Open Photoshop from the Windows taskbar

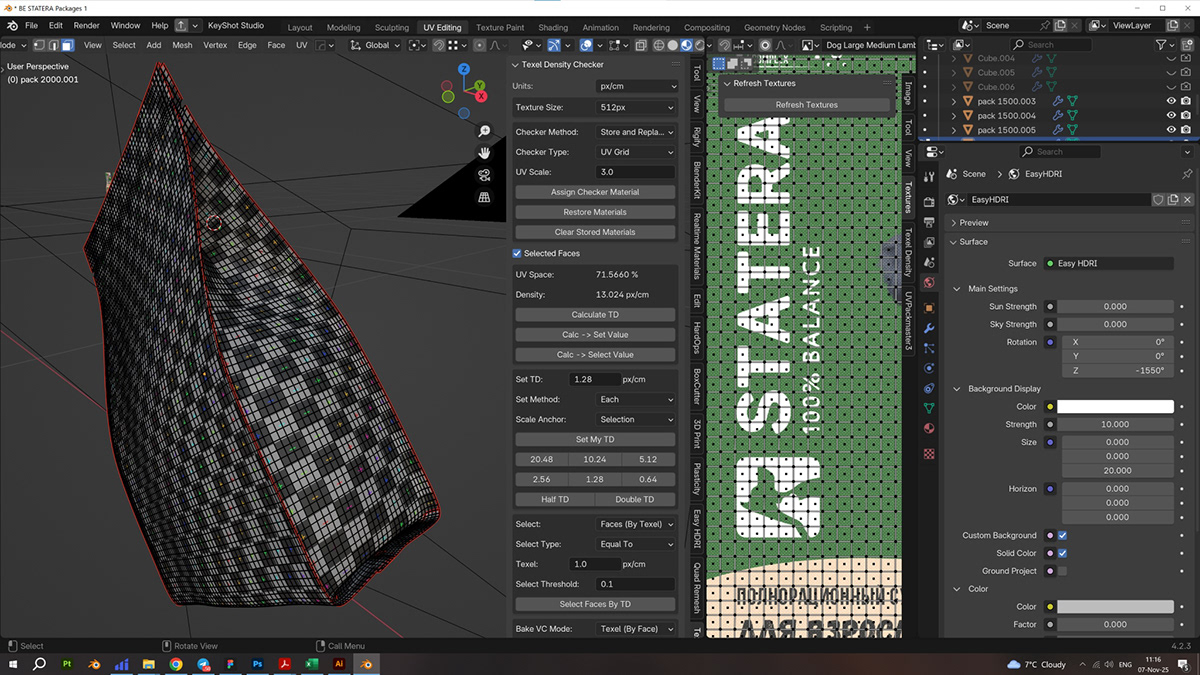257,664
